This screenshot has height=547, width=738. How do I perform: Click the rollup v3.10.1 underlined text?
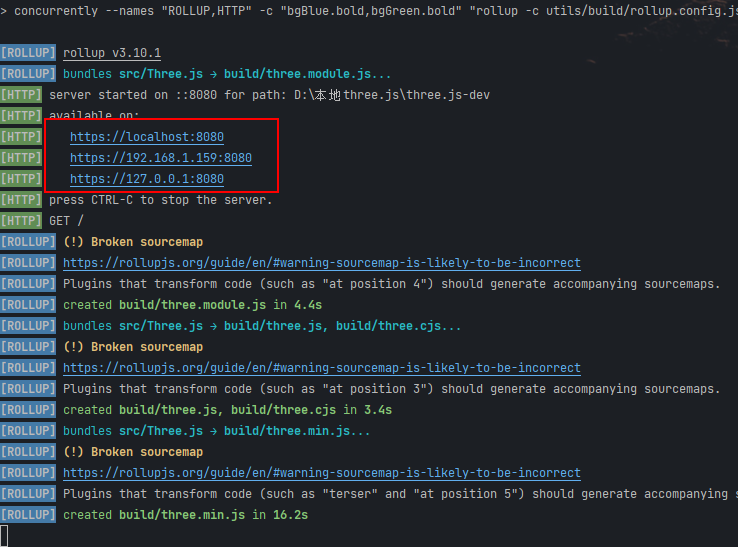112,53
